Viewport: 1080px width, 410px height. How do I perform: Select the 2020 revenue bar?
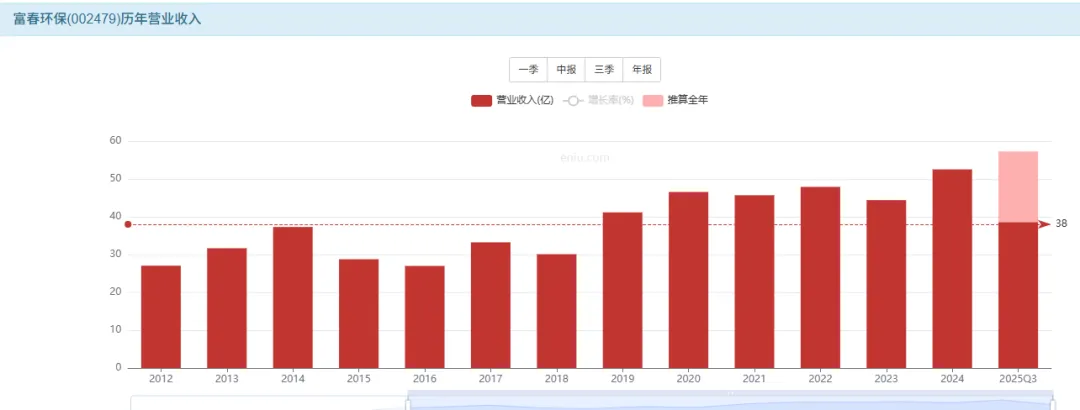coord(689,280)
